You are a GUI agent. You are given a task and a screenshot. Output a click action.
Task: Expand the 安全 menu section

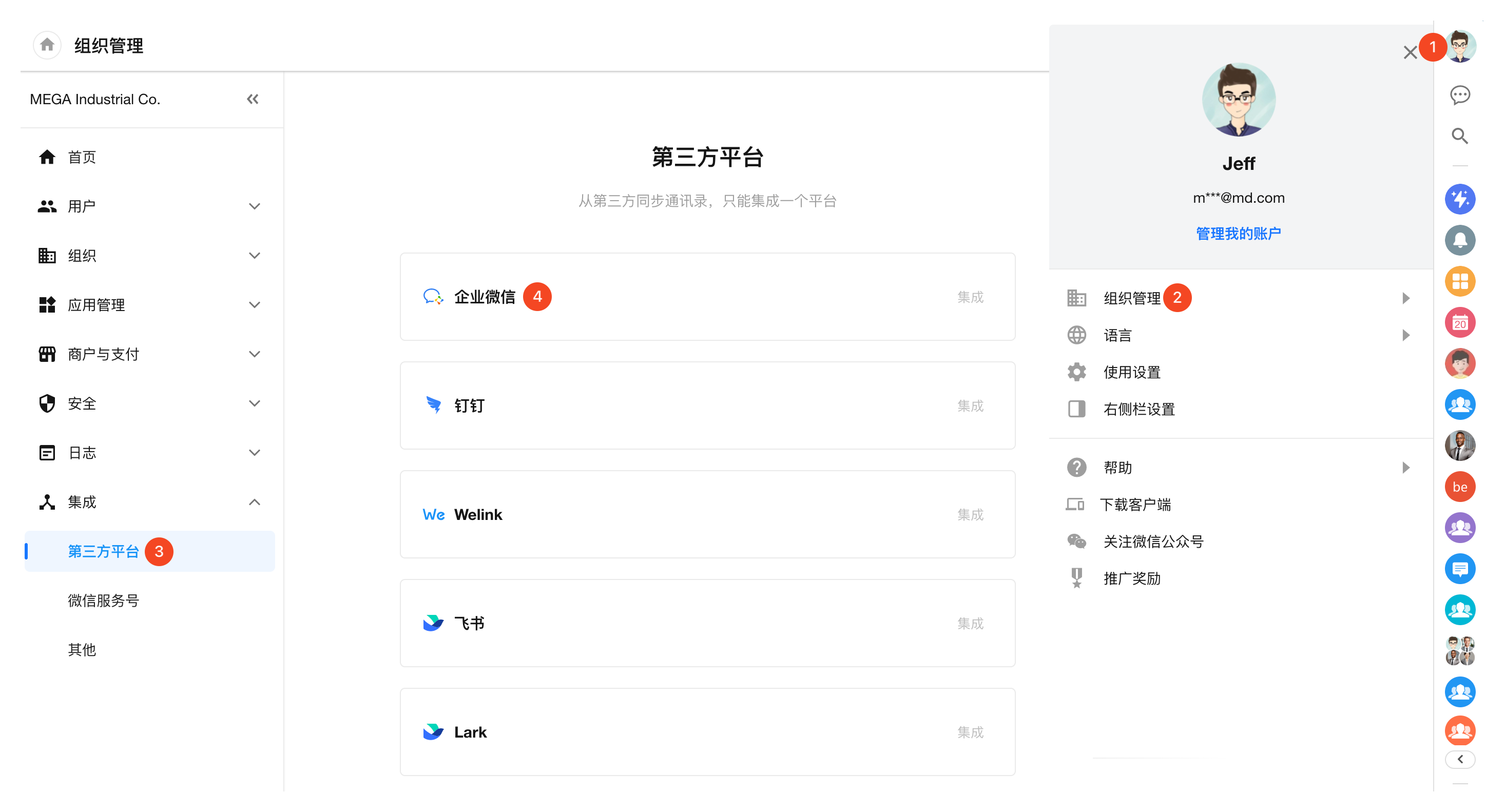click(254, 403)
